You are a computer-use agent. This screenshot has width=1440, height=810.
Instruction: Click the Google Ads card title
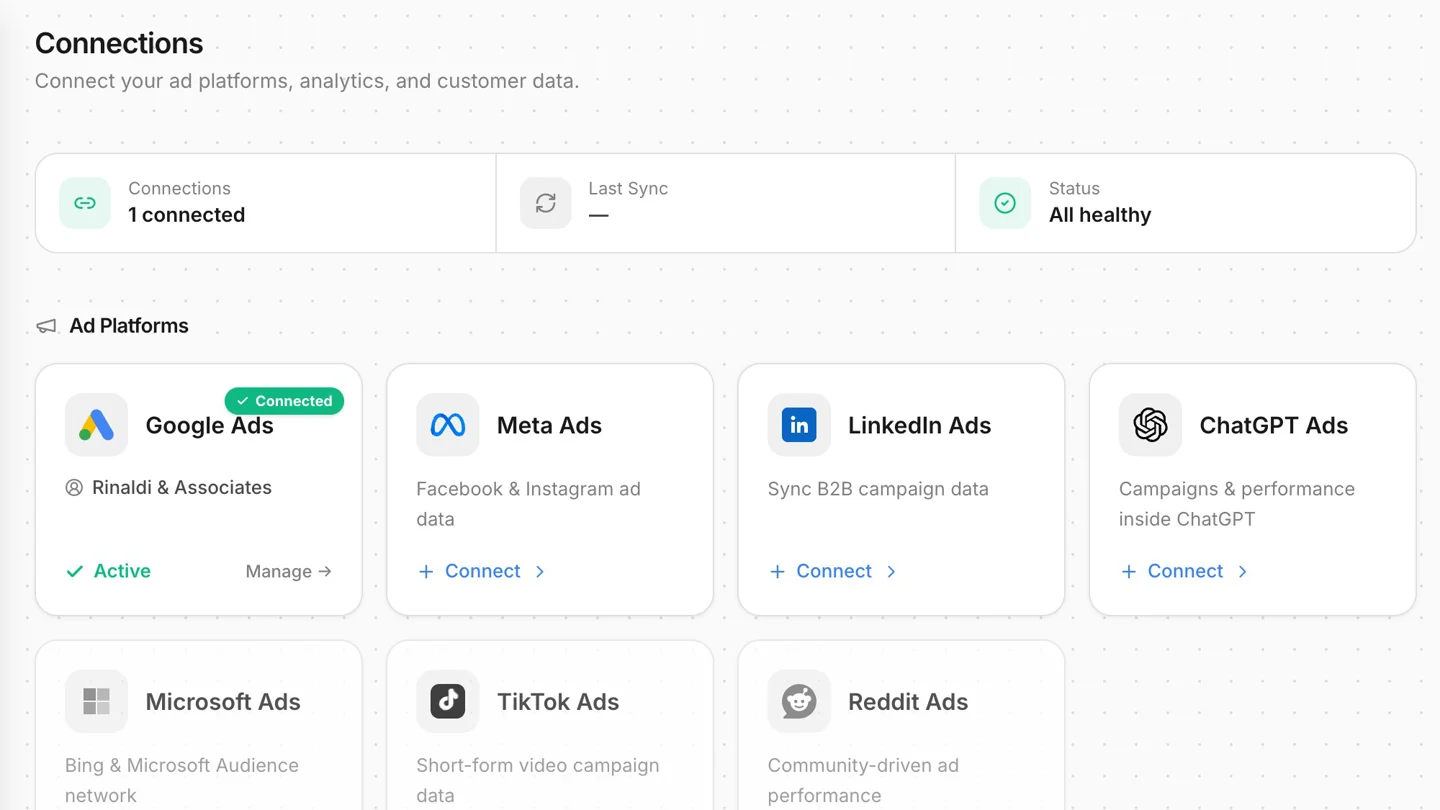point(210,425)
